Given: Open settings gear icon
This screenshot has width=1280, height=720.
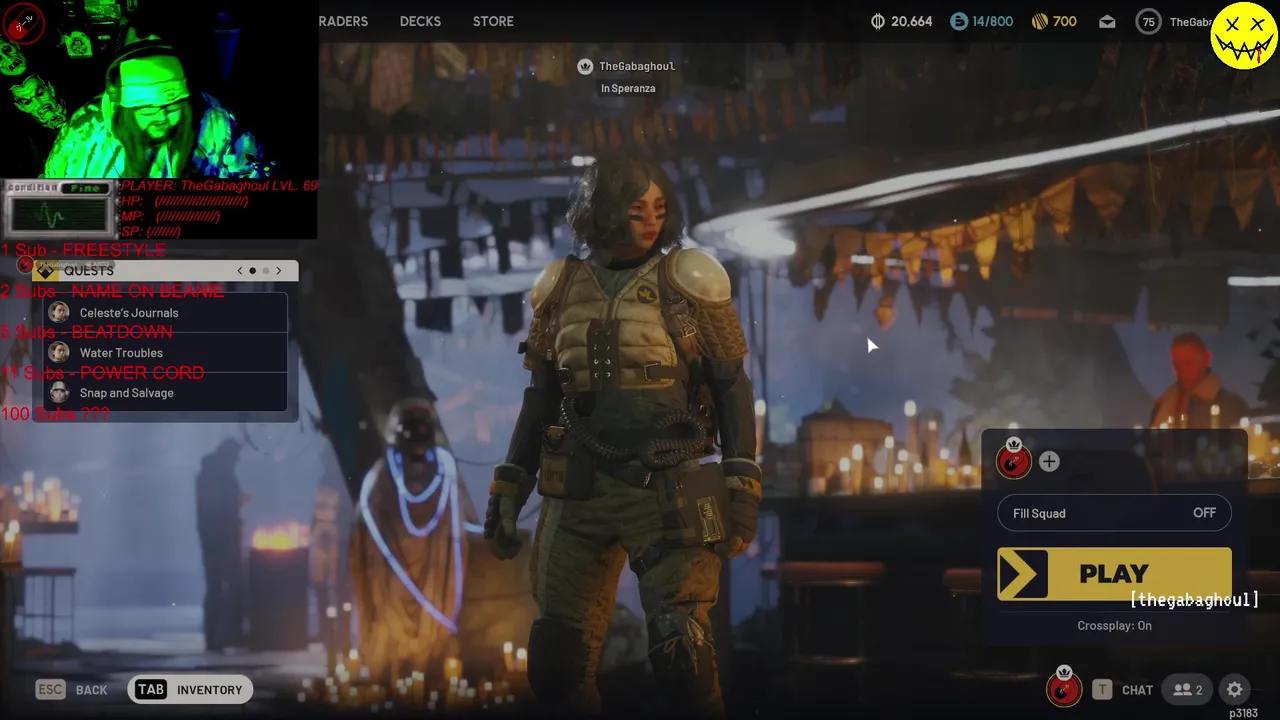Looking at the screenshot, I should 1235,689.
